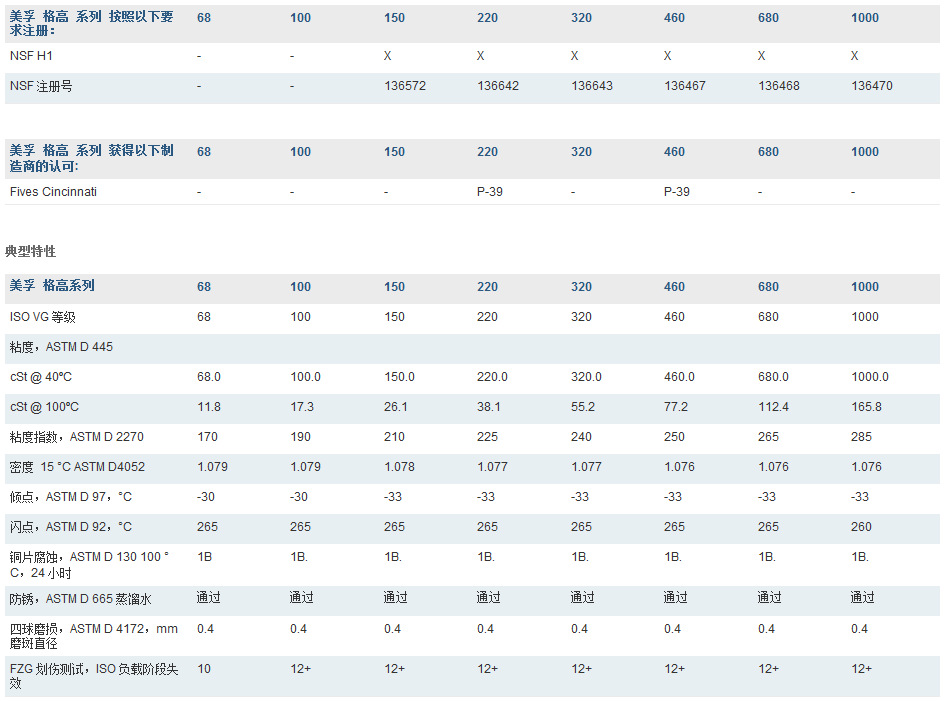This screenshot has height=701, width=944.
Task: Select the 倾点，ASTM D 97 row label
Action: tap(70, 497)
